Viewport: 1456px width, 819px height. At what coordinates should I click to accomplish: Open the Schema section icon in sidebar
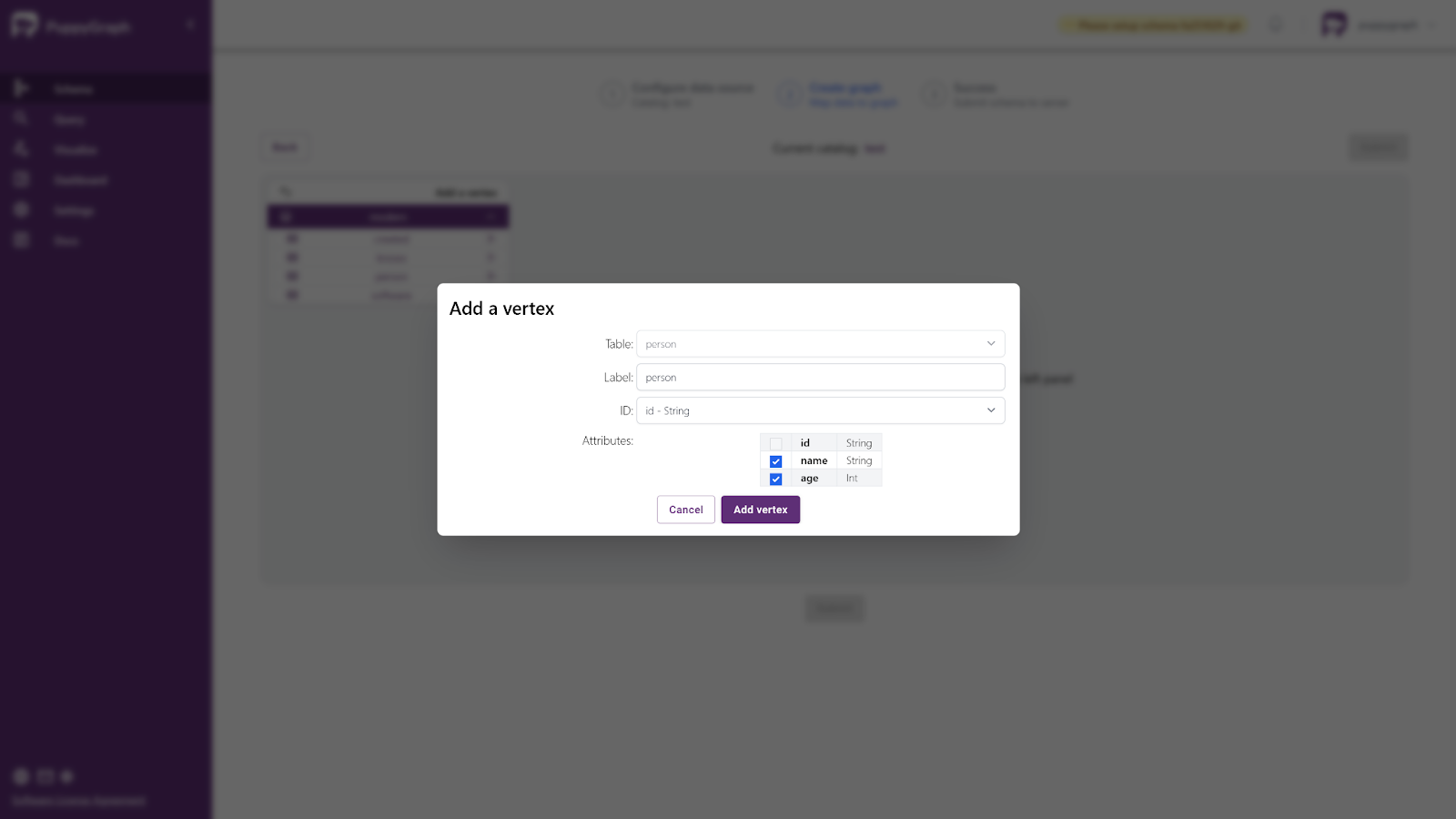pyautogui.click(x=22, y=88)
